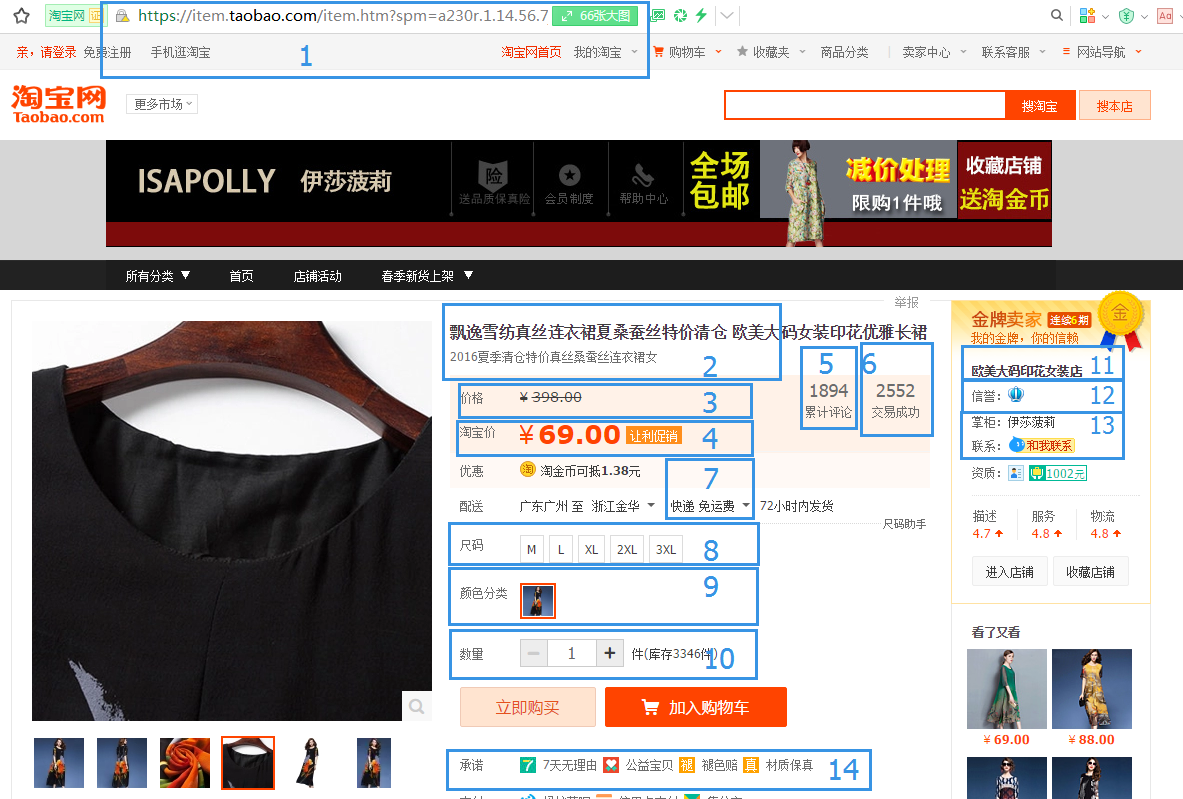Select the black hanger thumbnail

coord(247,763)
